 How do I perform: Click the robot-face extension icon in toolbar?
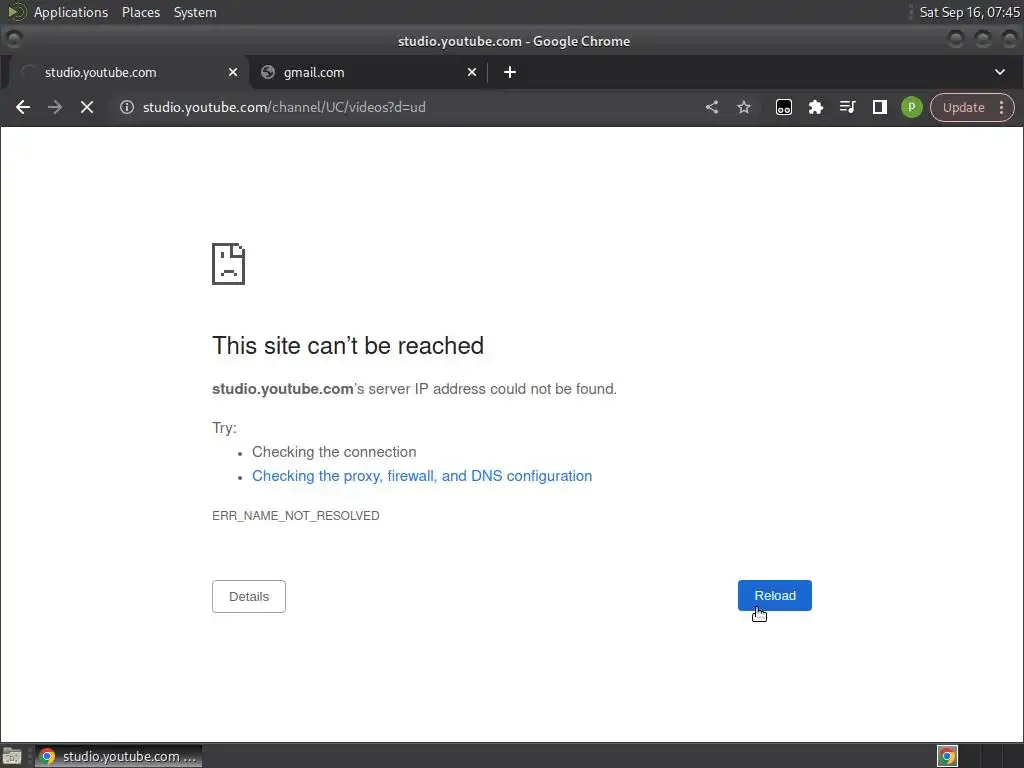click(x=784, y=107)
